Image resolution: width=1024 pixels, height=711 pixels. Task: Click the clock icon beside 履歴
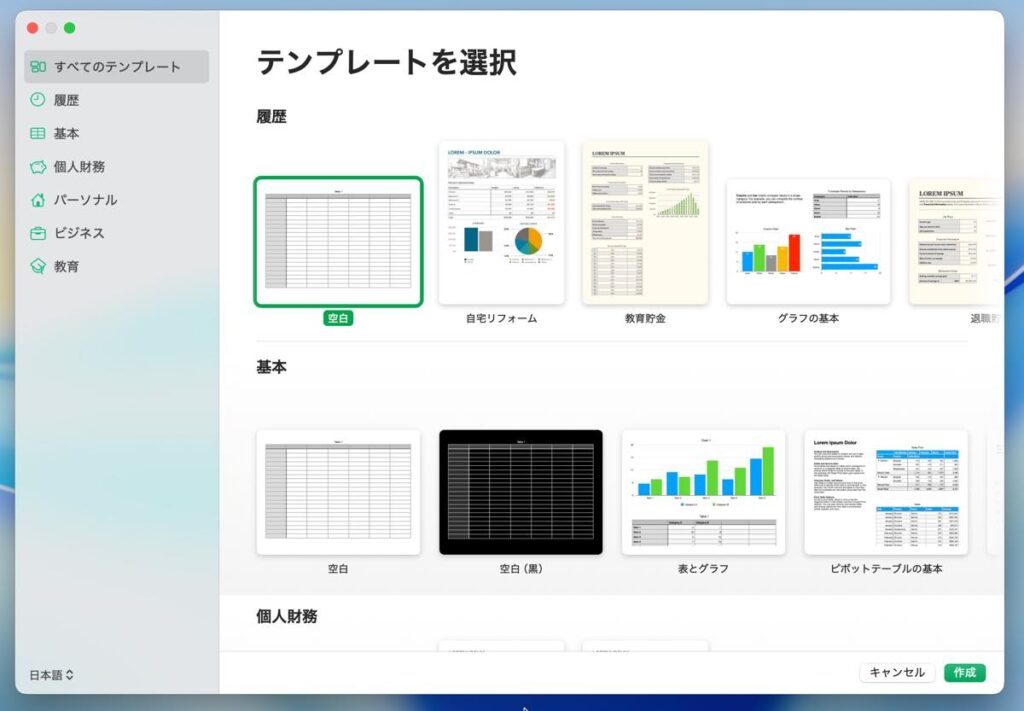tap(38, 100)
